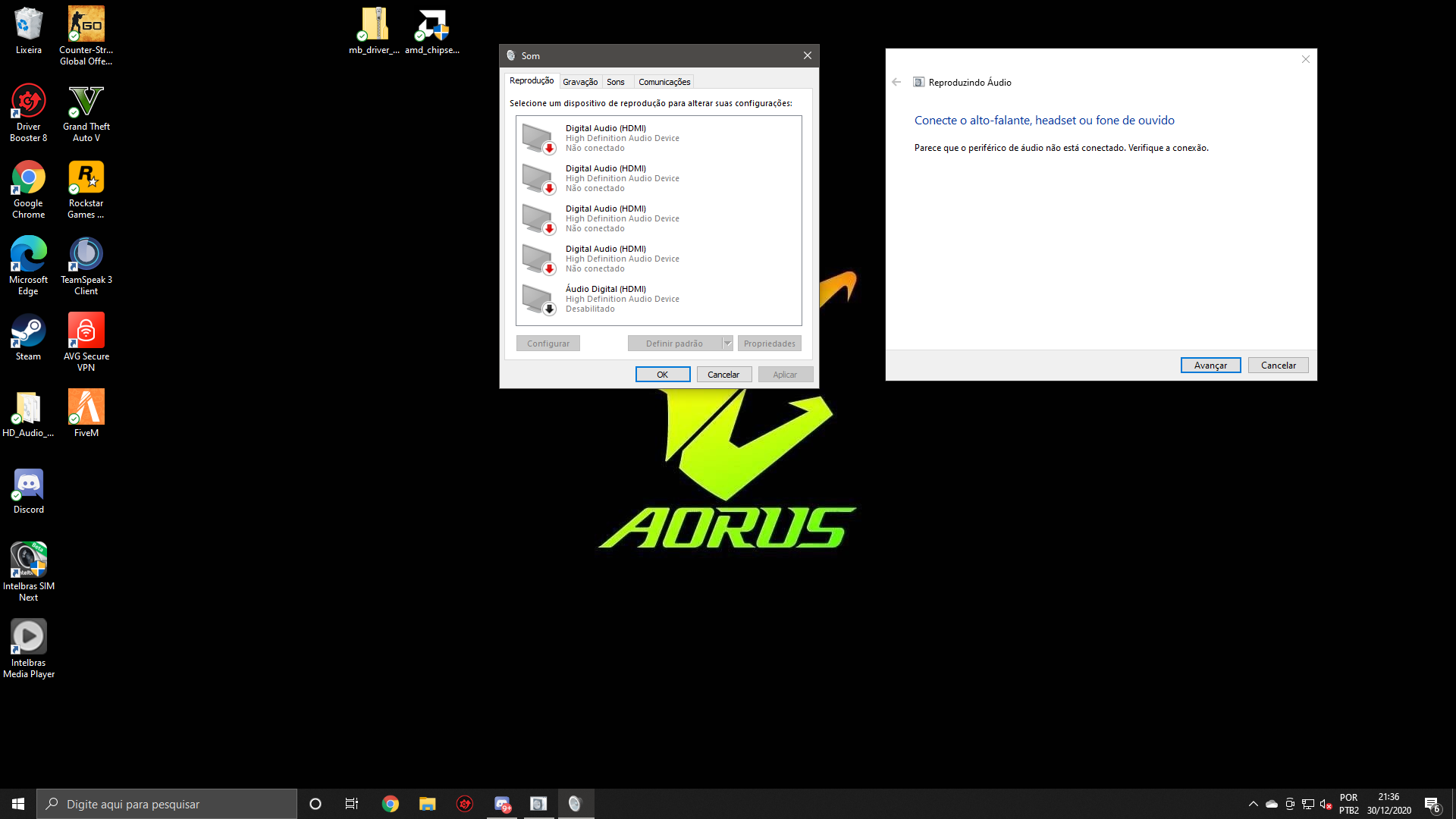Open the Windows Start menu
Screen dimensions: 1456x819
(18, 804)
